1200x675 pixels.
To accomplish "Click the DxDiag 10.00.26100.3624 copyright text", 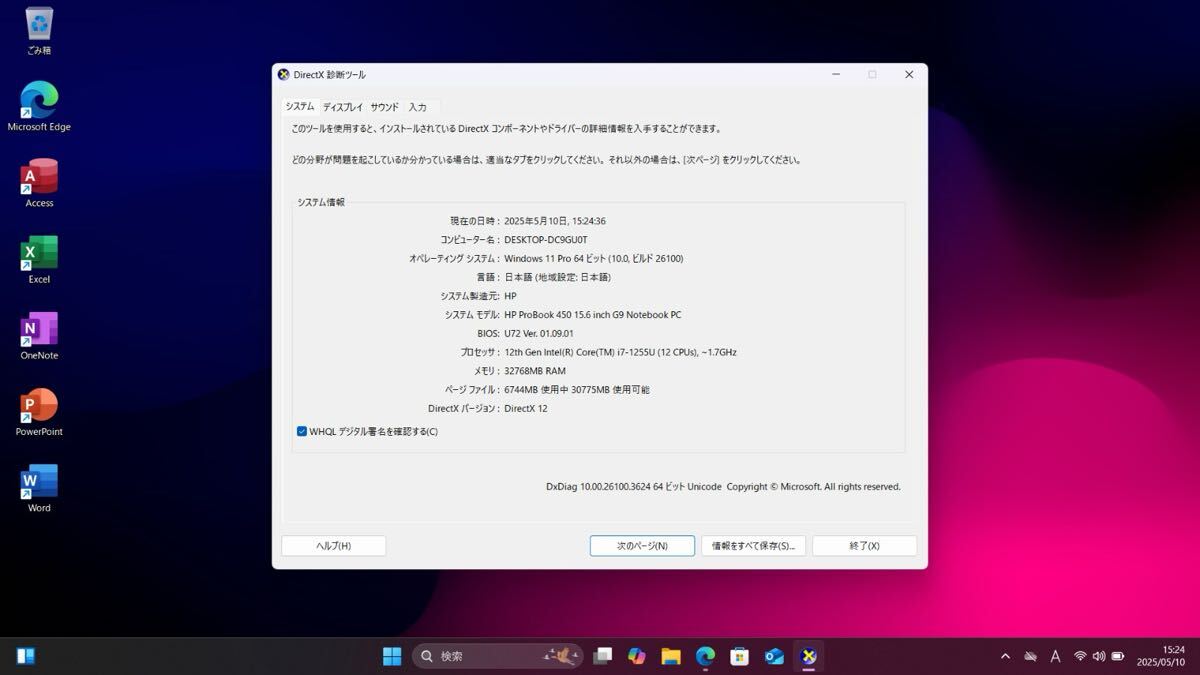I will point(723,487).
